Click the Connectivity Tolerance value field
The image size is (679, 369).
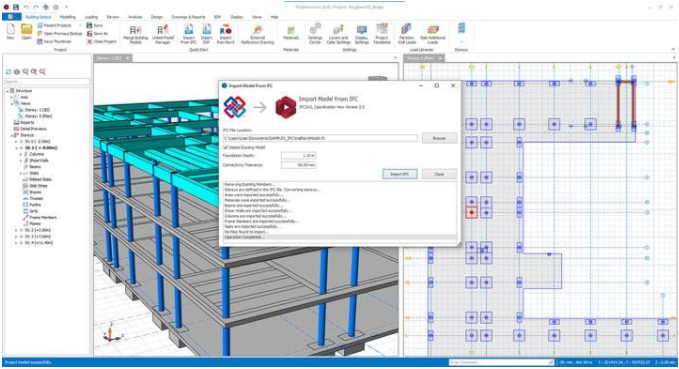tap(298, 165)
